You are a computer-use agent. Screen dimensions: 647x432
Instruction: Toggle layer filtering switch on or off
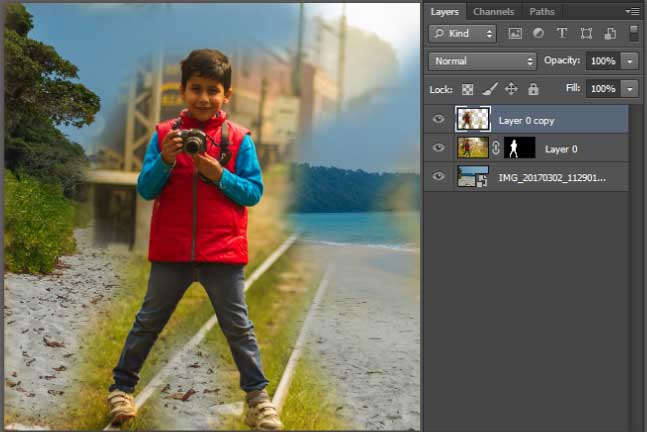click(634, 33)
